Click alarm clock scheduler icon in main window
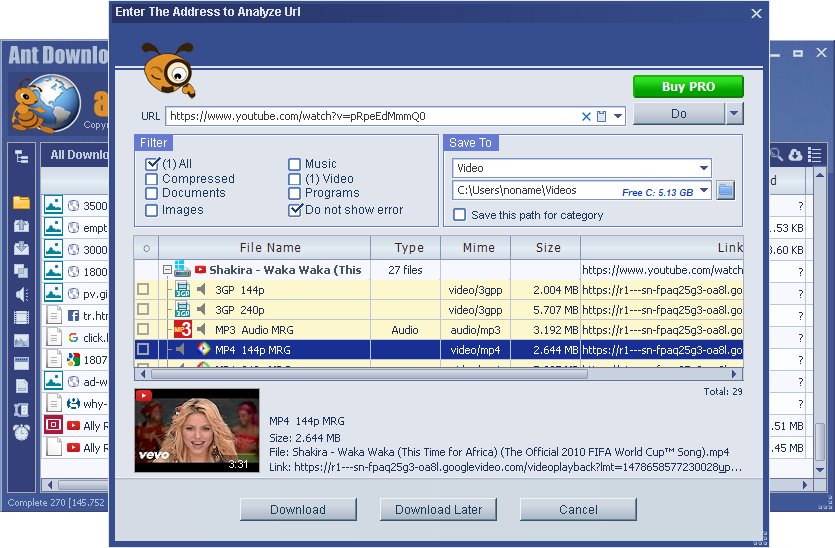835x548 pixels. [21, 432]
